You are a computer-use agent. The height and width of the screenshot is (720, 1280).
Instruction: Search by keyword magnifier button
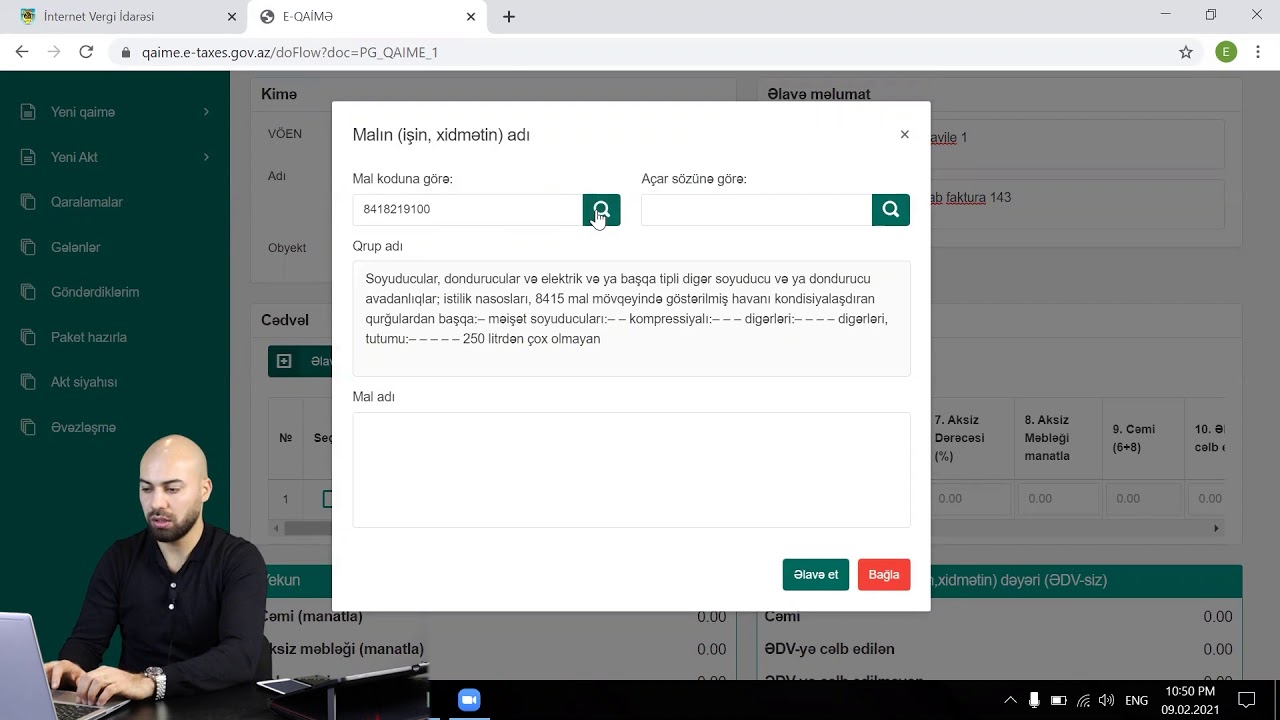890,210
